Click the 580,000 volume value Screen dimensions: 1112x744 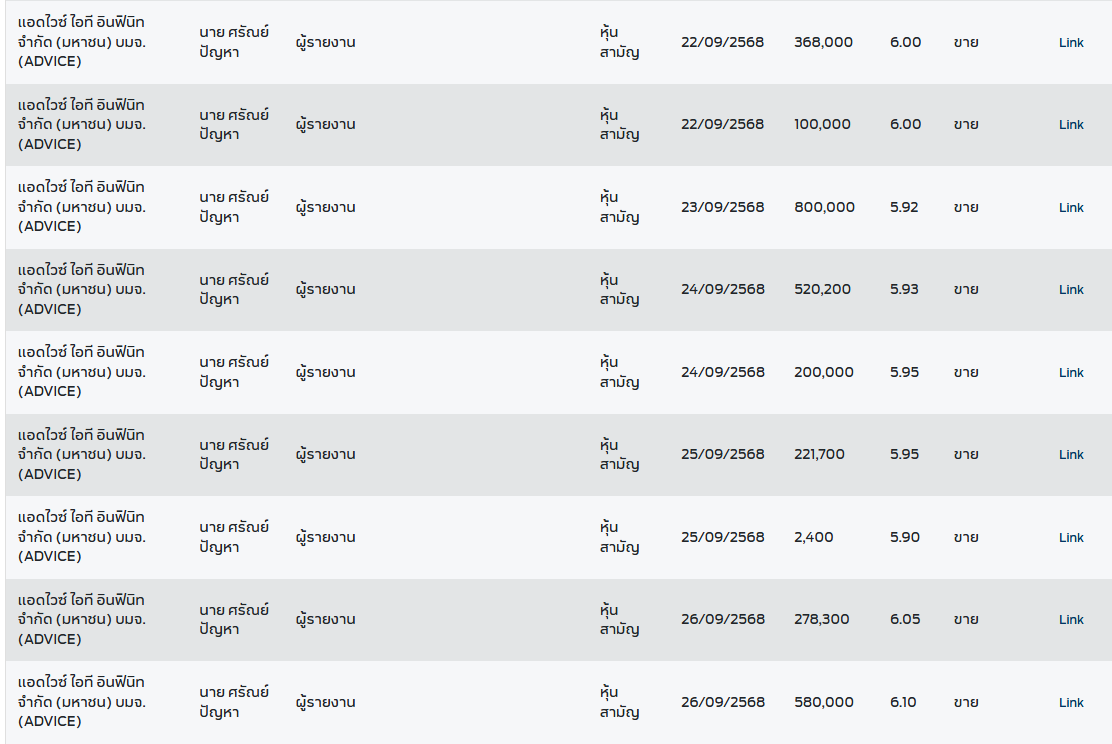823,702
